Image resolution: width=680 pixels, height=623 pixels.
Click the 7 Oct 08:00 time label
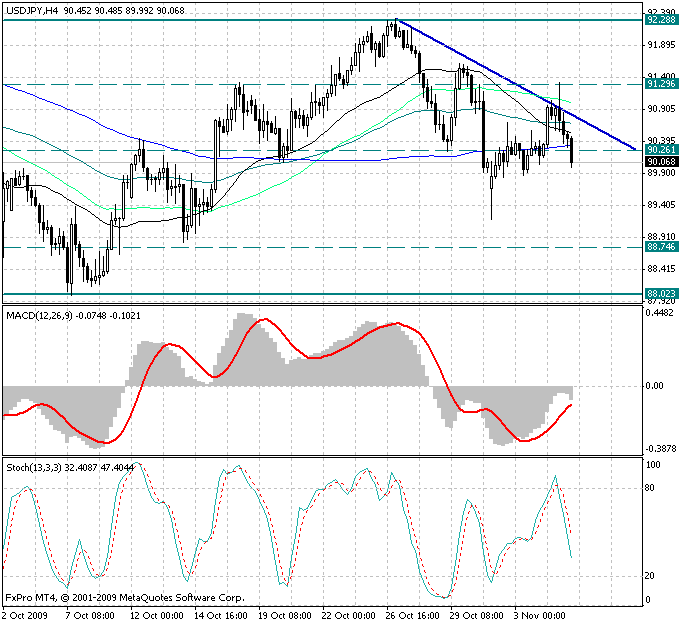[90, 616]
